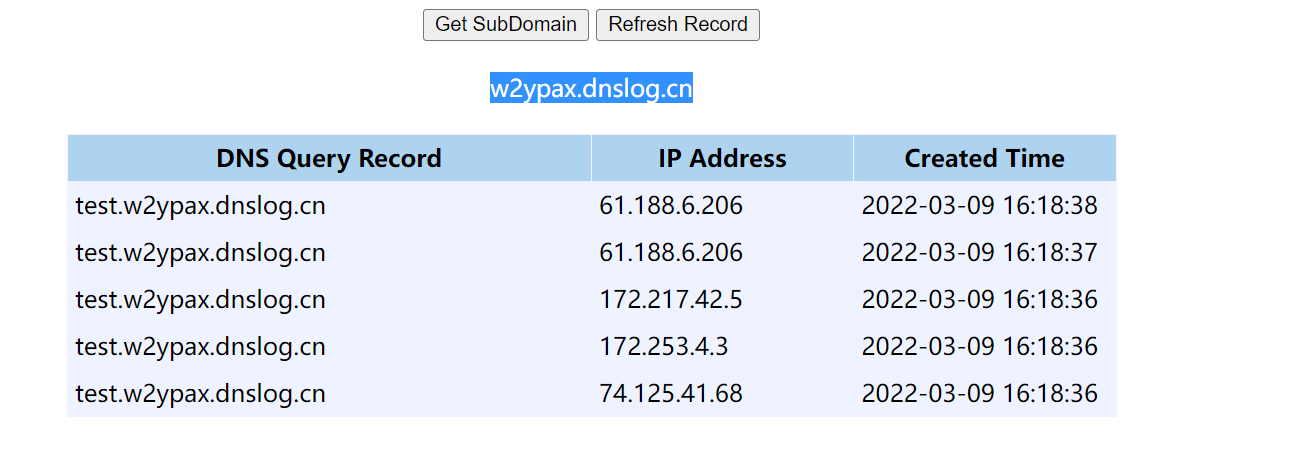This screenshot has width=1295, height=456.
Task: Click the created time for 74.125.41.68
Action: click(980, 393)
